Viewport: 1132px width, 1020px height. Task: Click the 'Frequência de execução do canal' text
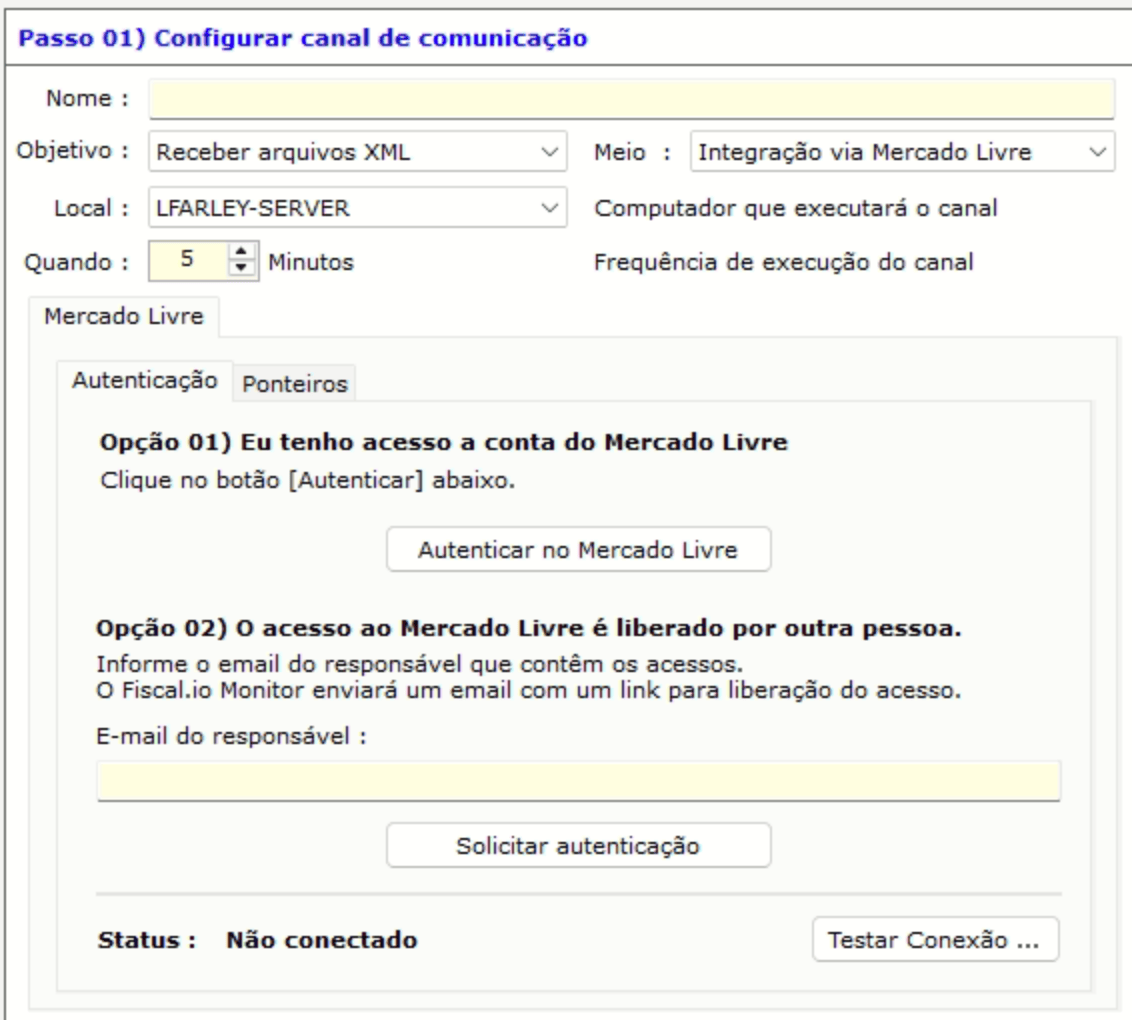point(784,262)
